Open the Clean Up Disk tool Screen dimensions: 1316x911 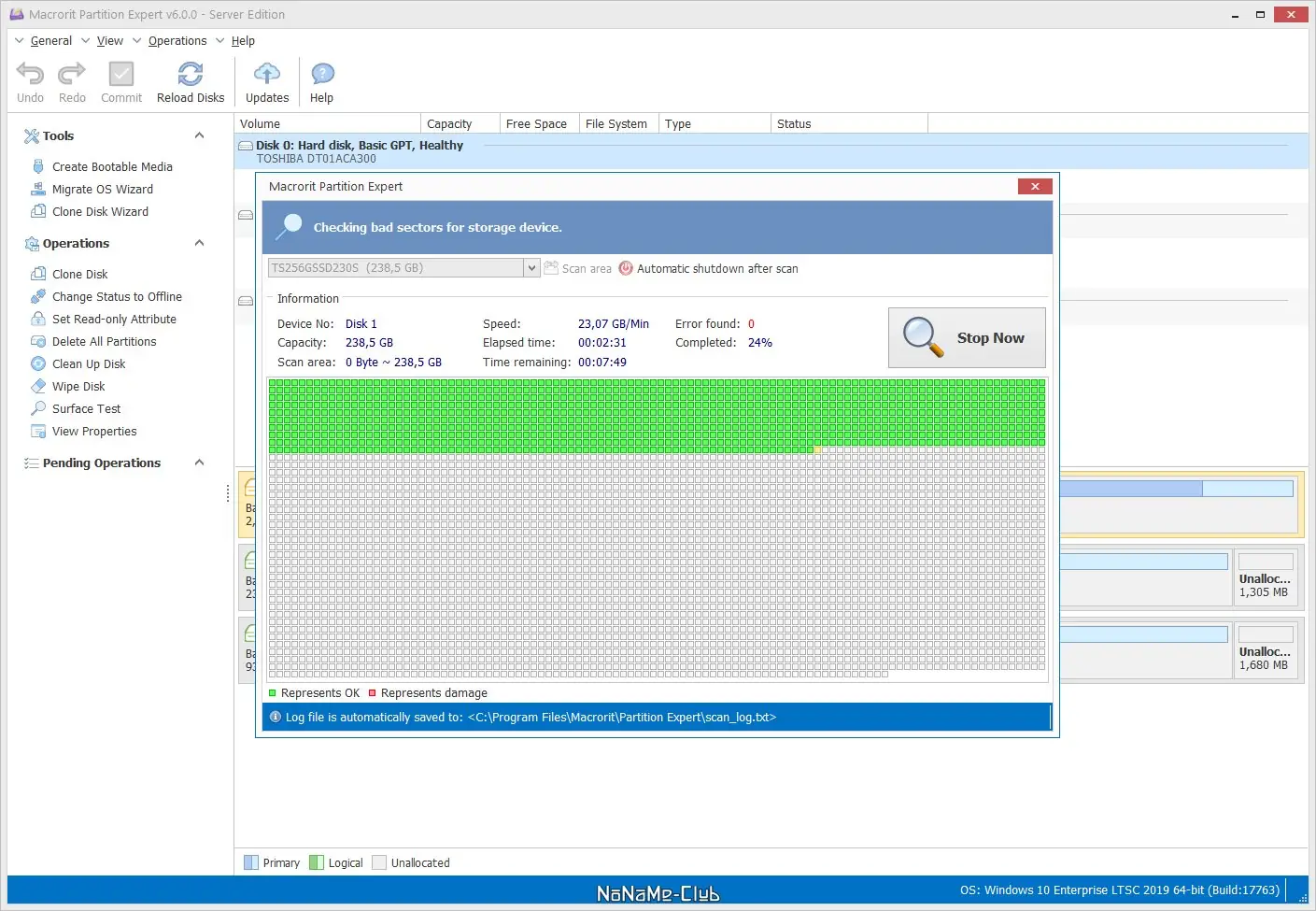pos(89,363)
